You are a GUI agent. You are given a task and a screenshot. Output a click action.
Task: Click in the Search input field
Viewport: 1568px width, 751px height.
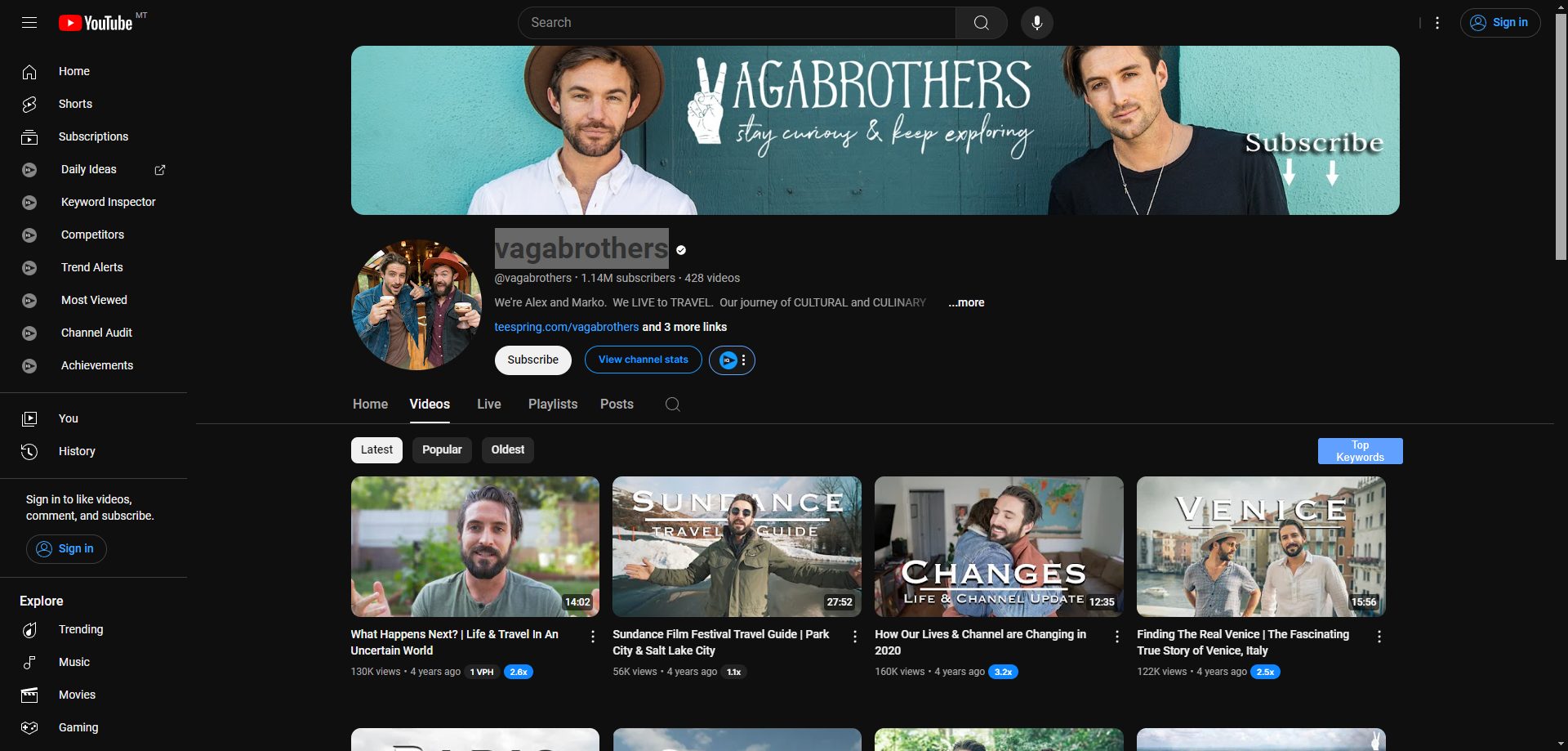tap(737, 23)
